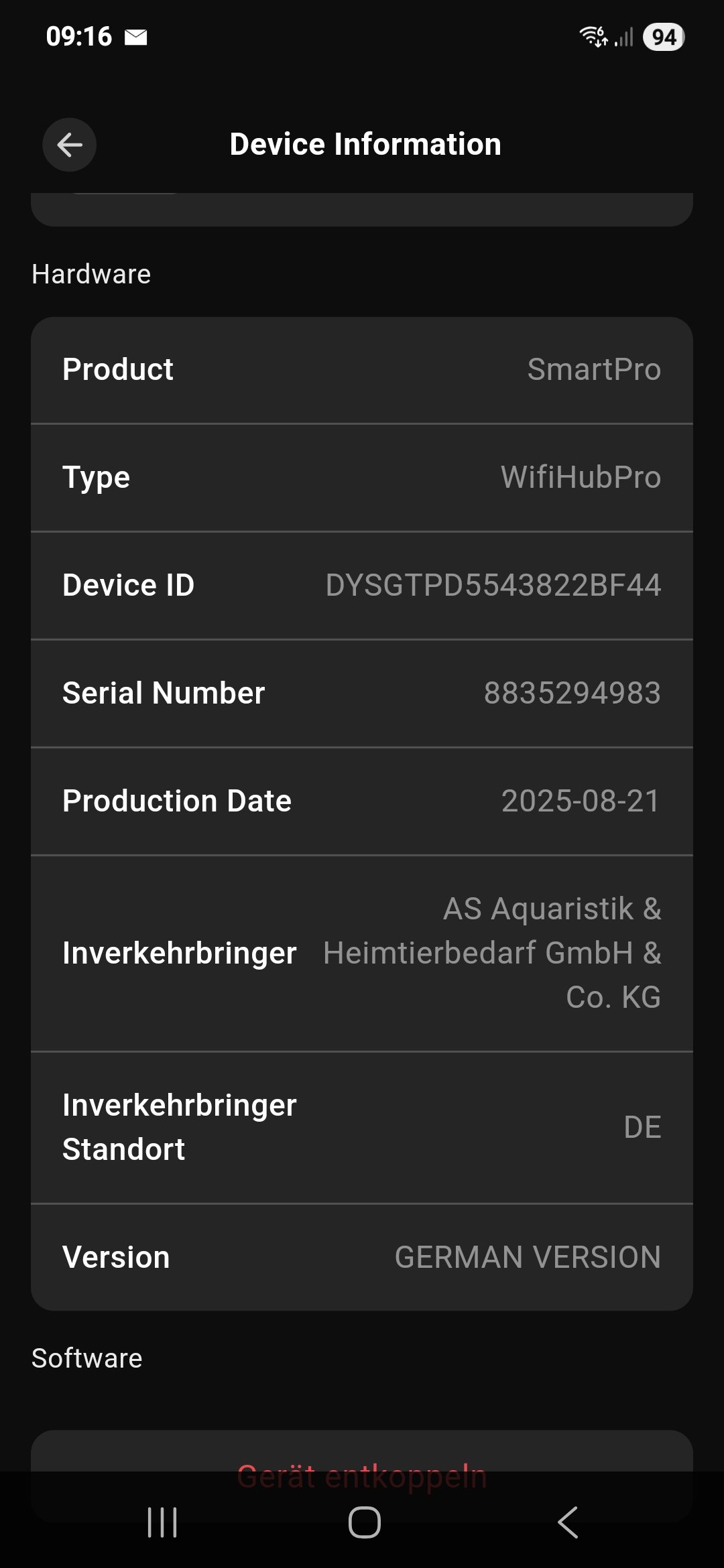Image resolution: width=724 pixels, height=1568 pixels.
Task: Tap the Wi-Fi status icon
Action: [594, 36]
